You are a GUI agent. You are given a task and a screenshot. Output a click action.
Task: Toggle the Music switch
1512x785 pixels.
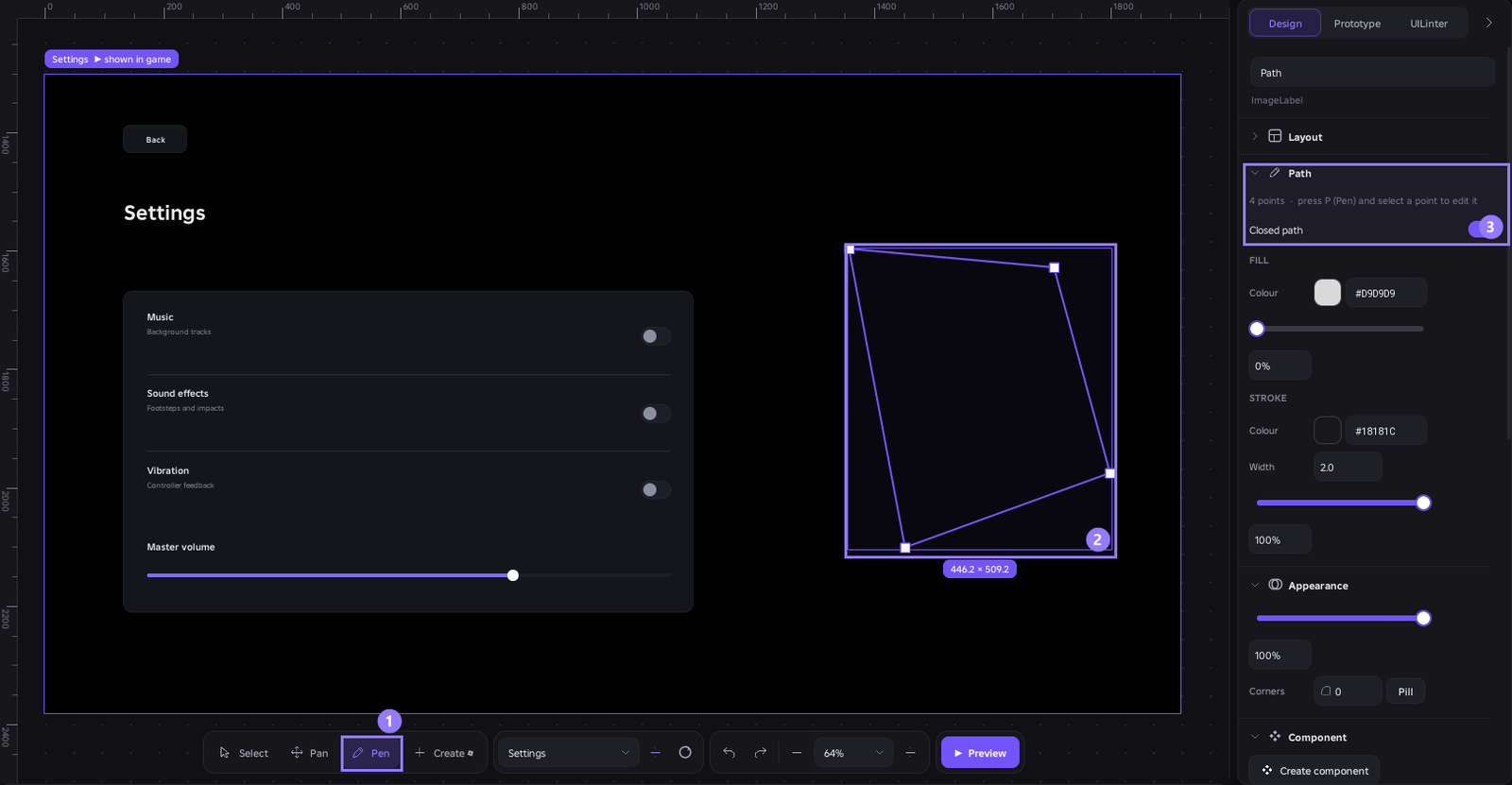(x=655, y=336)
